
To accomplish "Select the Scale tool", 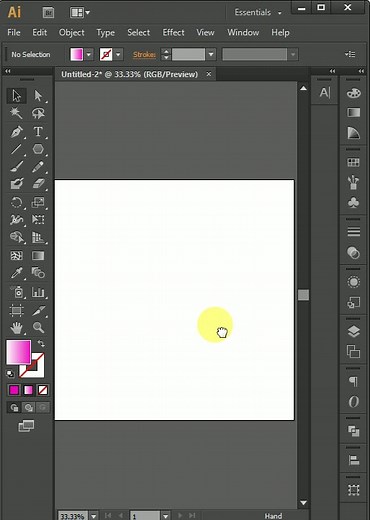I will tap(38, 202).
